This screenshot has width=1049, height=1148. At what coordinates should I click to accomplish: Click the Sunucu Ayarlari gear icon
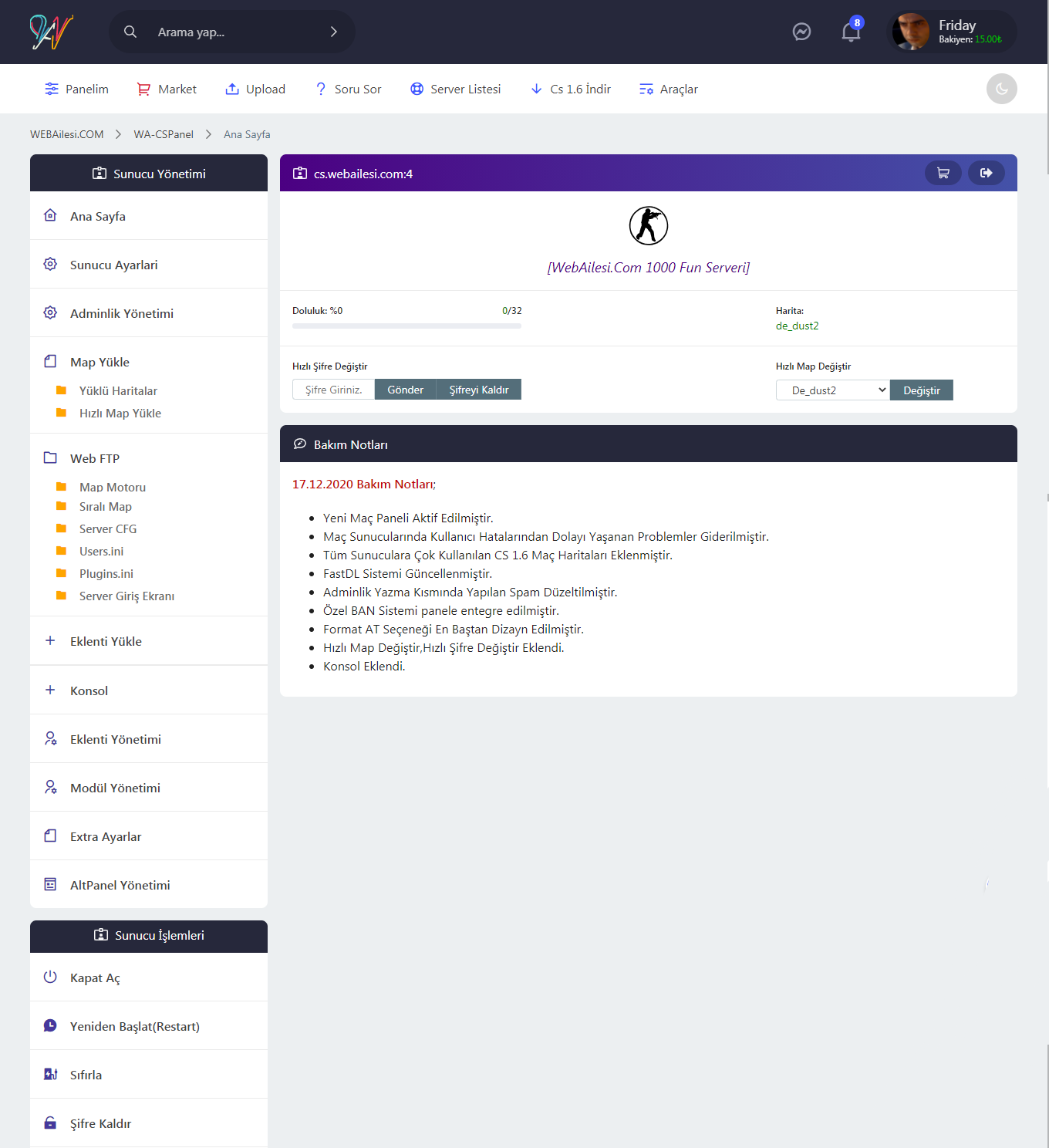coord(50,264)
